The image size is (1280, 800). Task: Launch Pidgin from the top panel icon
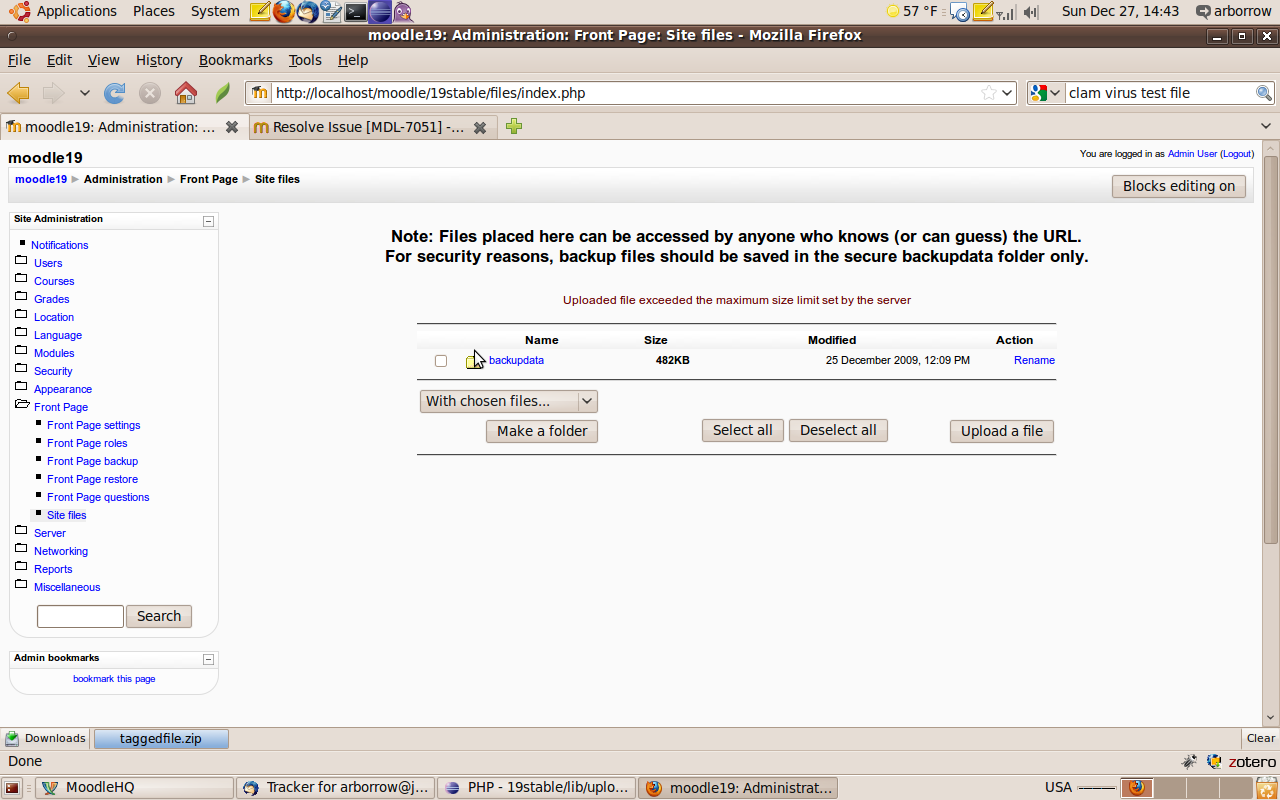coord(402,12)
